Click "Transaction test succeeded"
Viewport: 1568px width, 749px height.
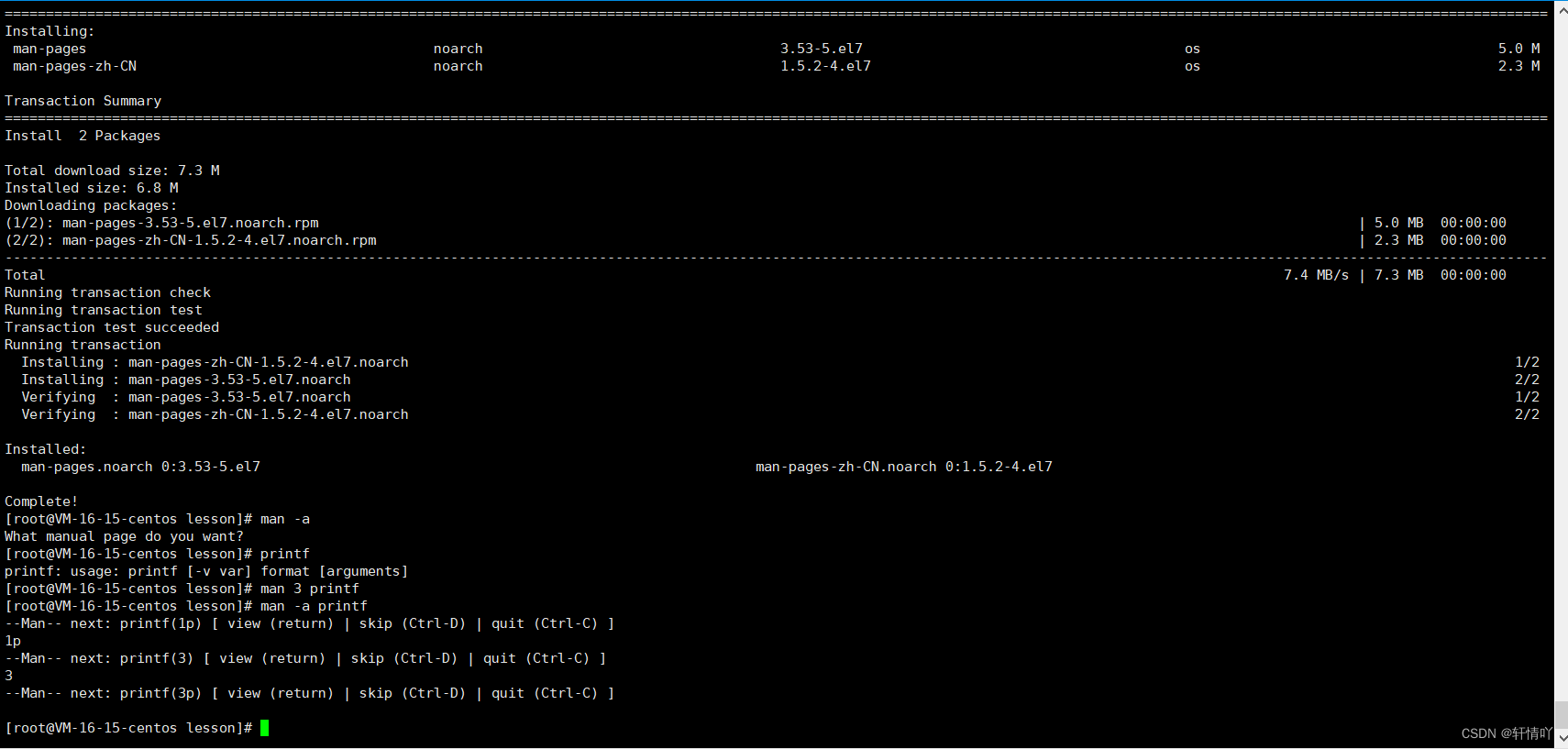(x=112, y=327)
